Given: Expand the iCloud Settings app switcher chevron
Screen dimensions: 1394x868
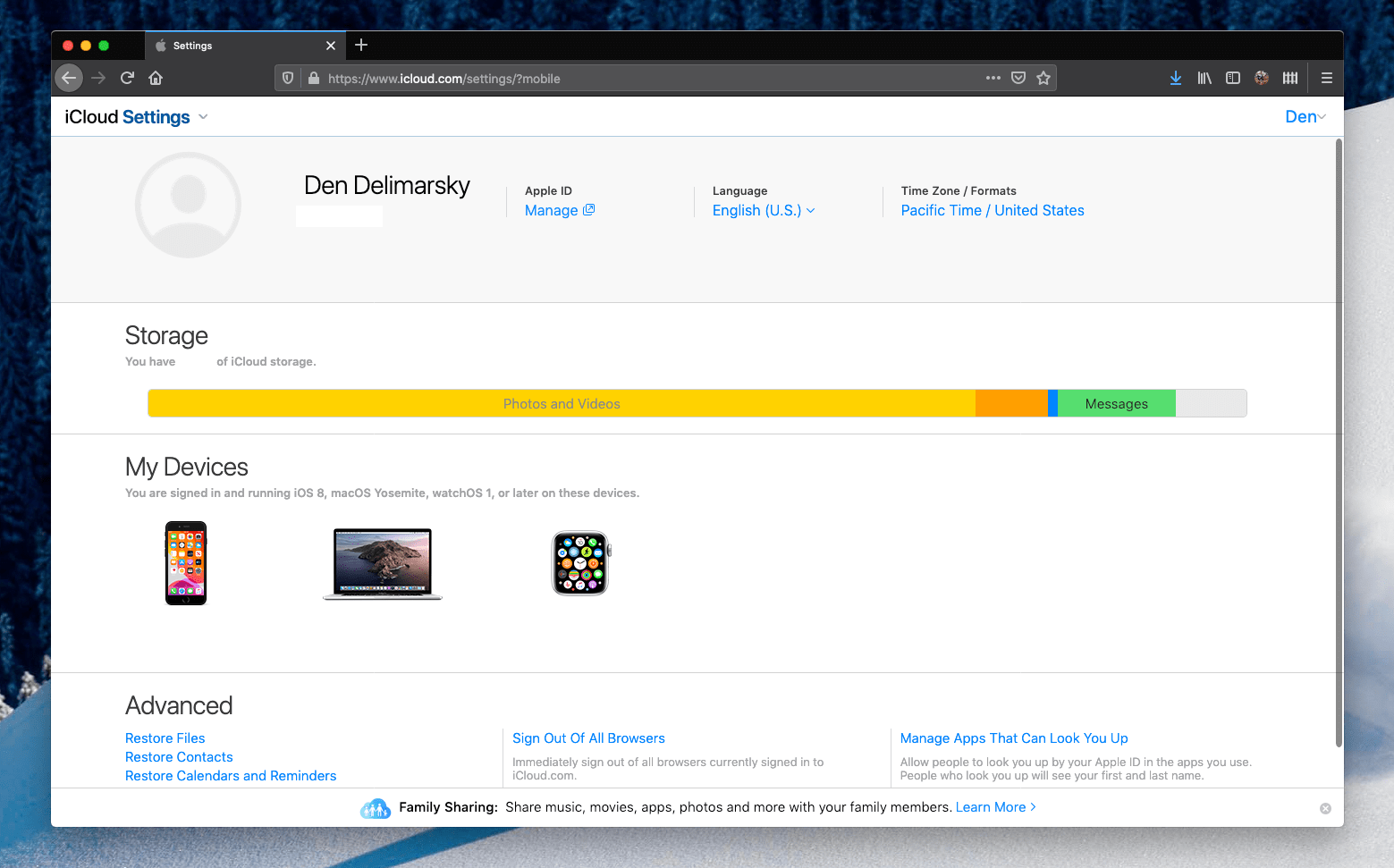Looking at the screenshot, I should pyautogui.click(x=203, y=117).
